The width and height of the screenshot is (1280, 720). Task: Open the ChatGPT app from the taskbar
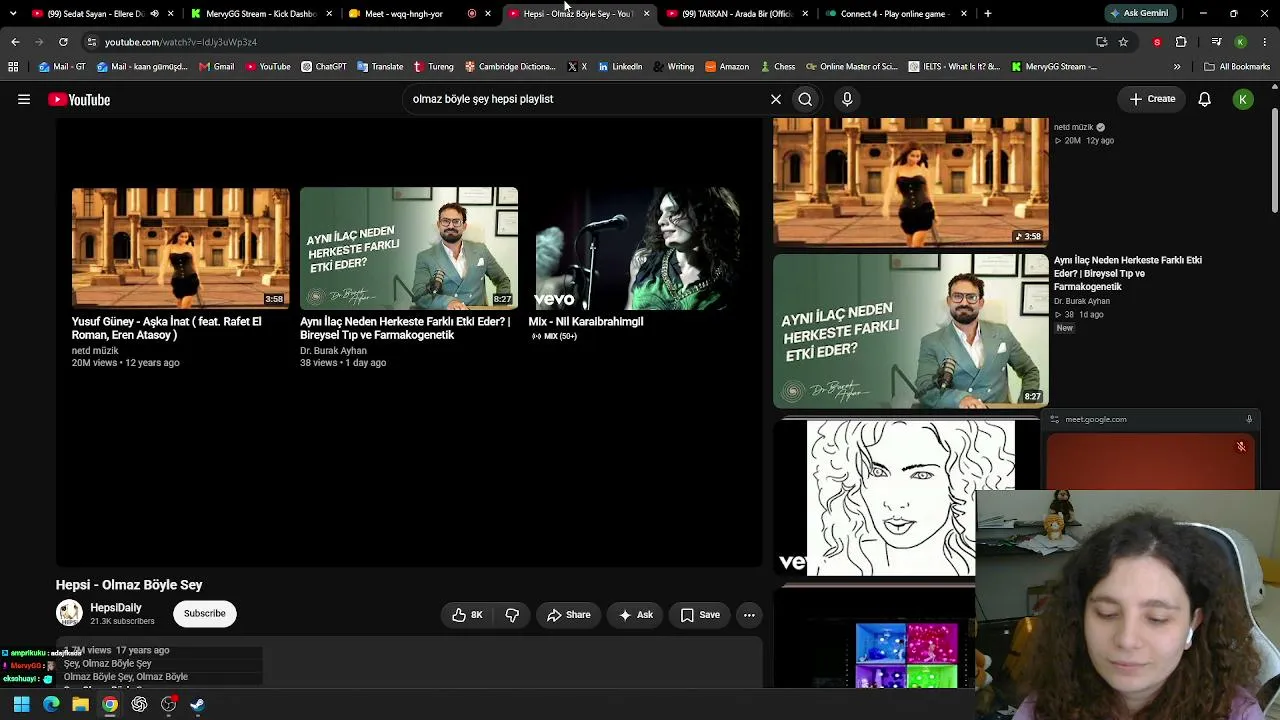[x=139, y=705]
